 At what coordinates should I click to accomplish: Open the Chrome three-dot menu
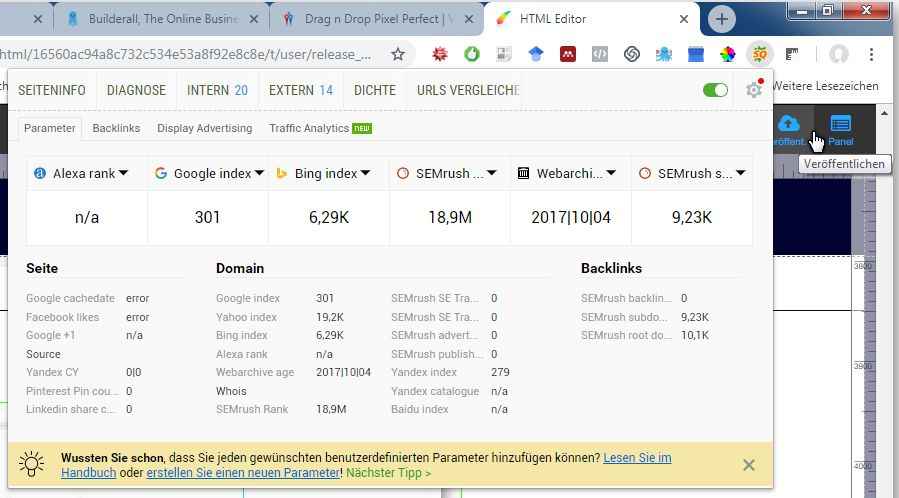click(x=871, y=54)
